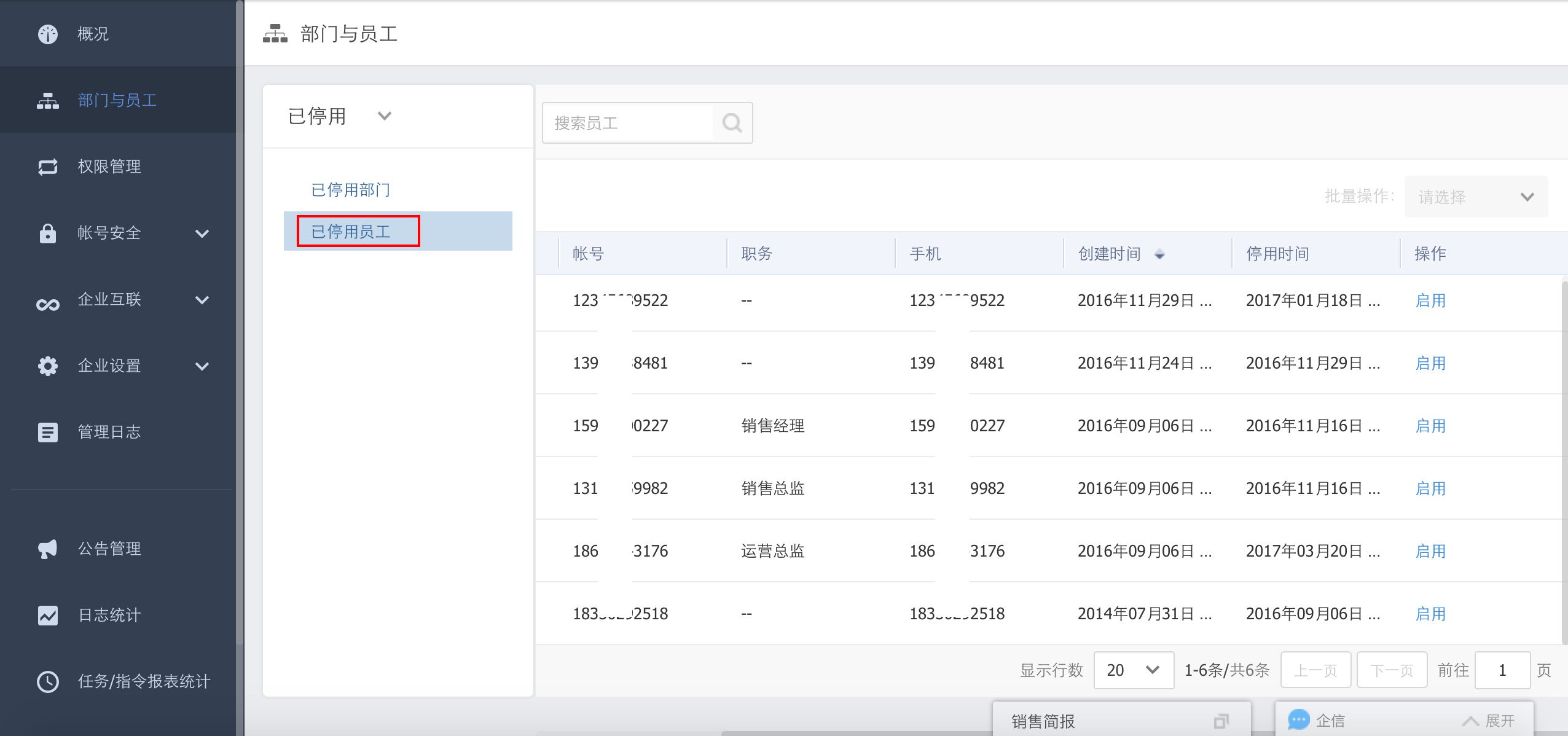
Task: Click the 帐号安全 lock icon
Action: coord(48,233)
